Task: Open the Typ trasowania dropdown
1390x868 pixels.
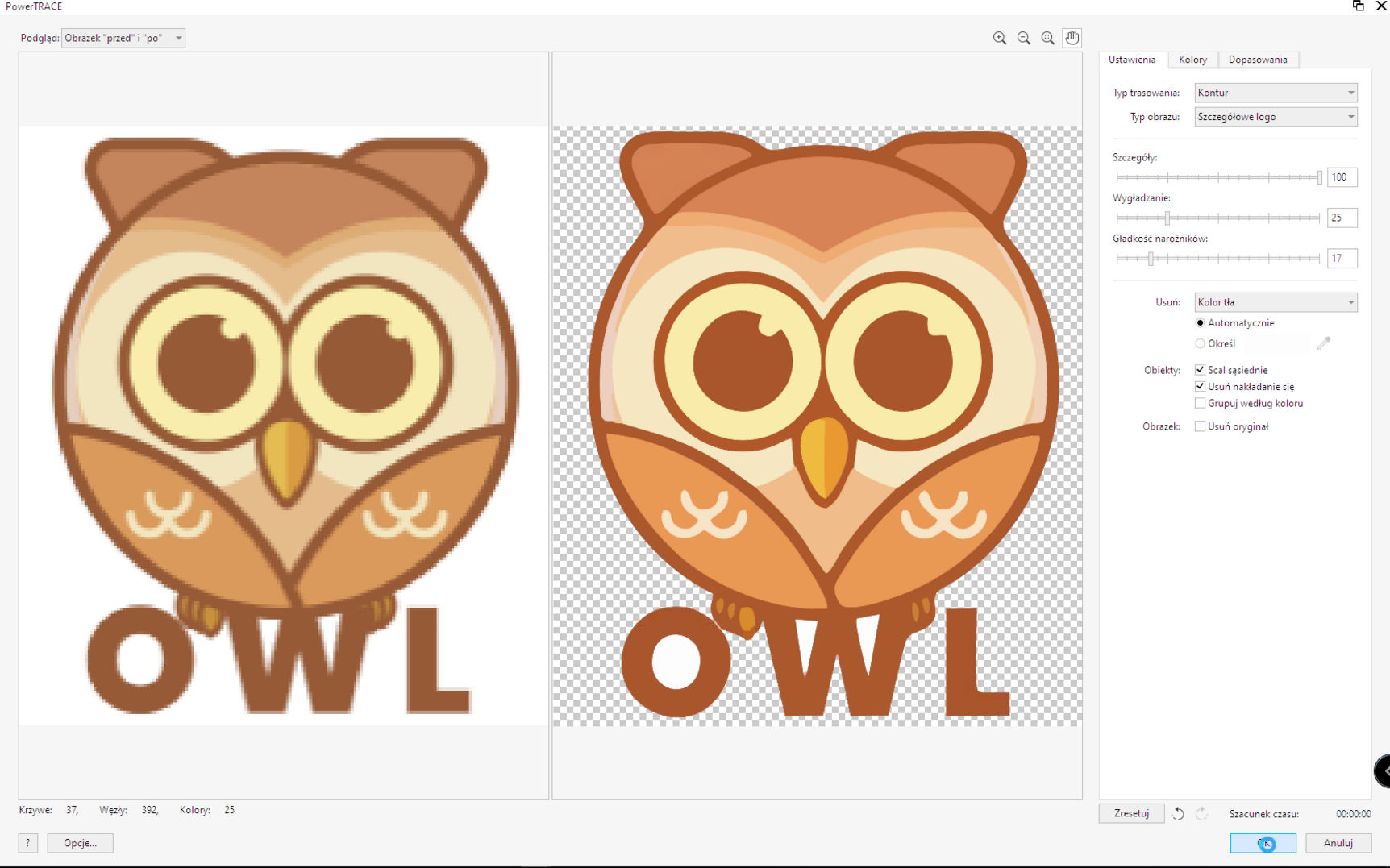Action: pos(1275,93)
